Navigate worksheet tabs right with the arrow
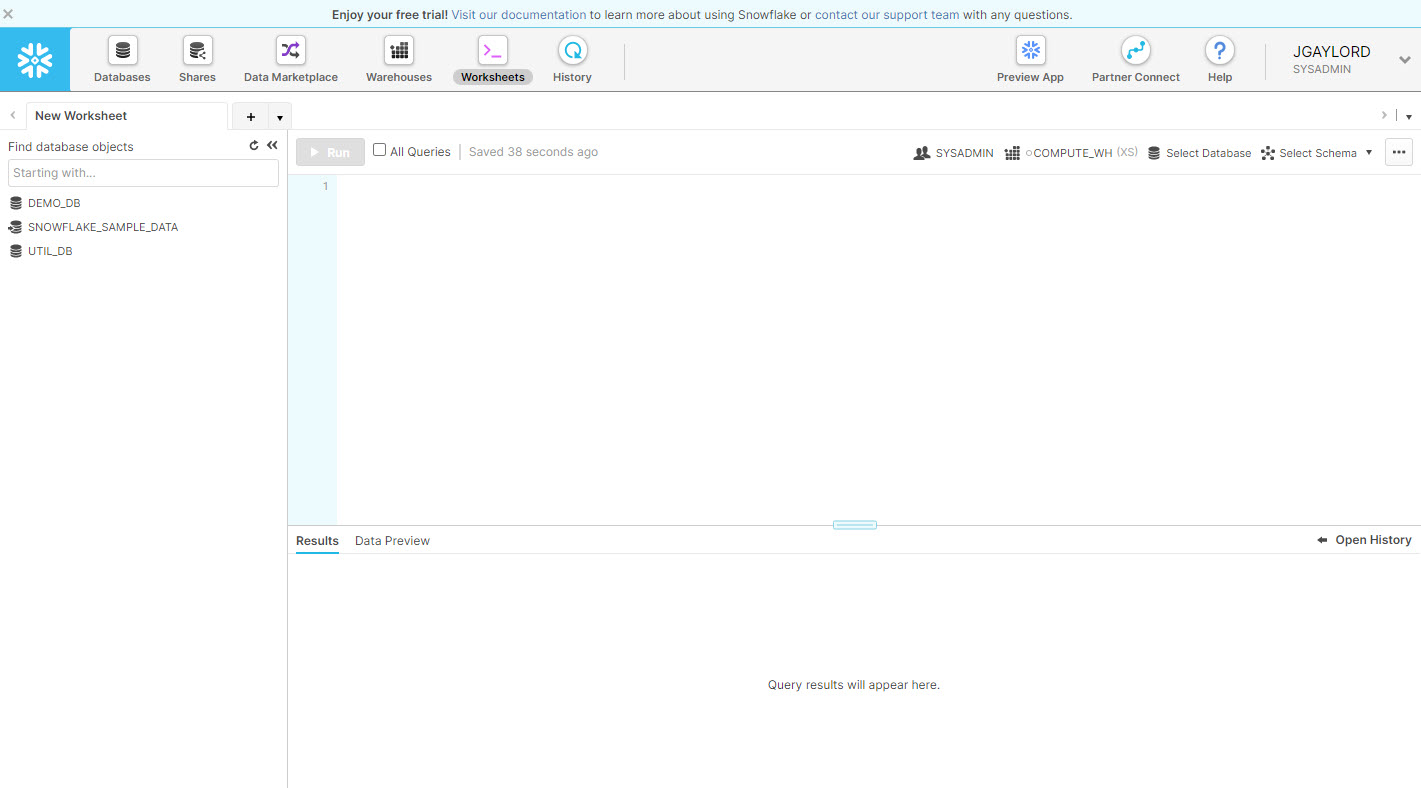The image size is (1421, 788). click(x=1384, y=116)
